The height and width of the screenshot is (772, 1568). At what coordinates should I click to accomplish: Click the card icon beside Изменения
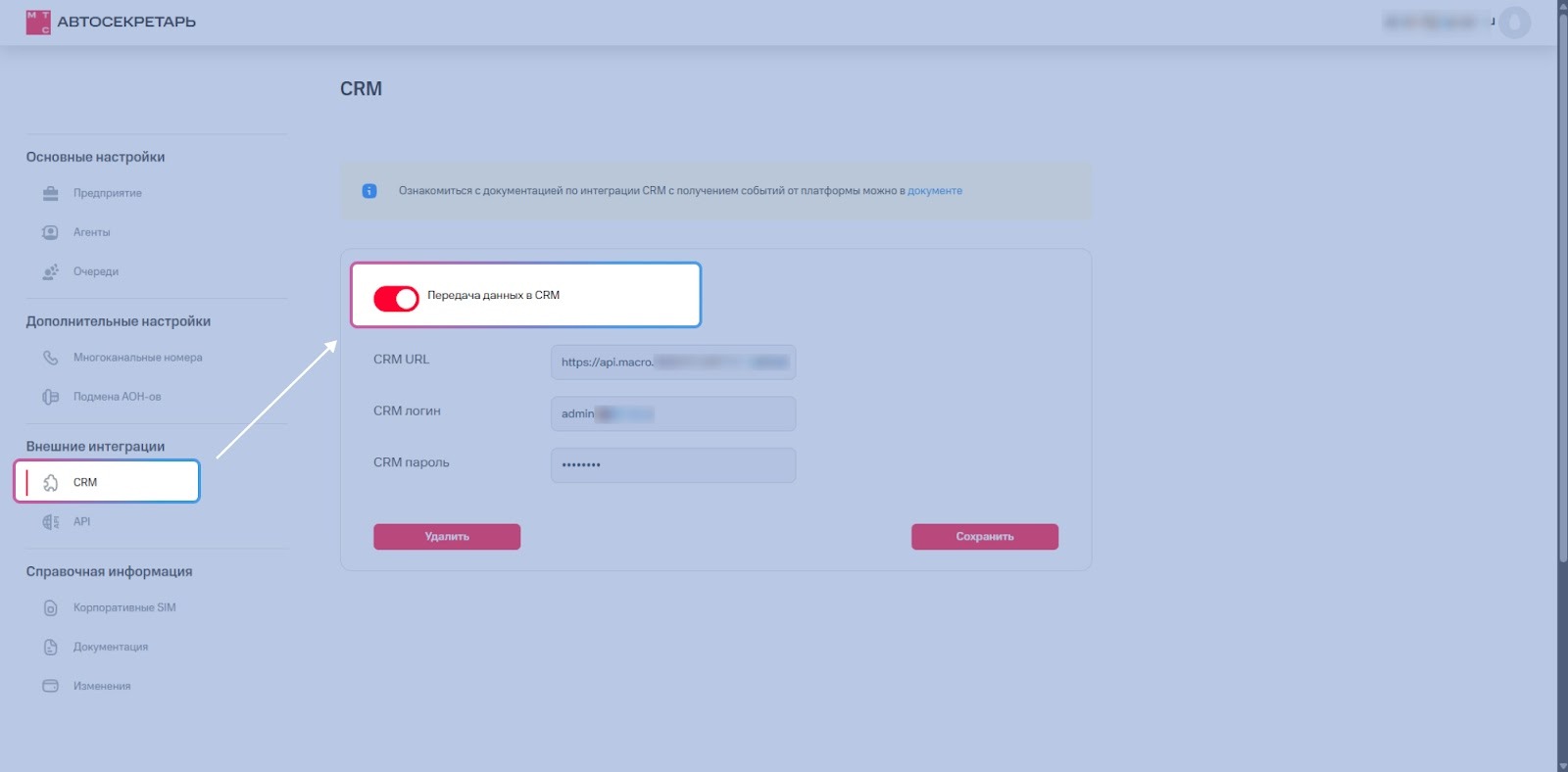[x=50, y=686]
